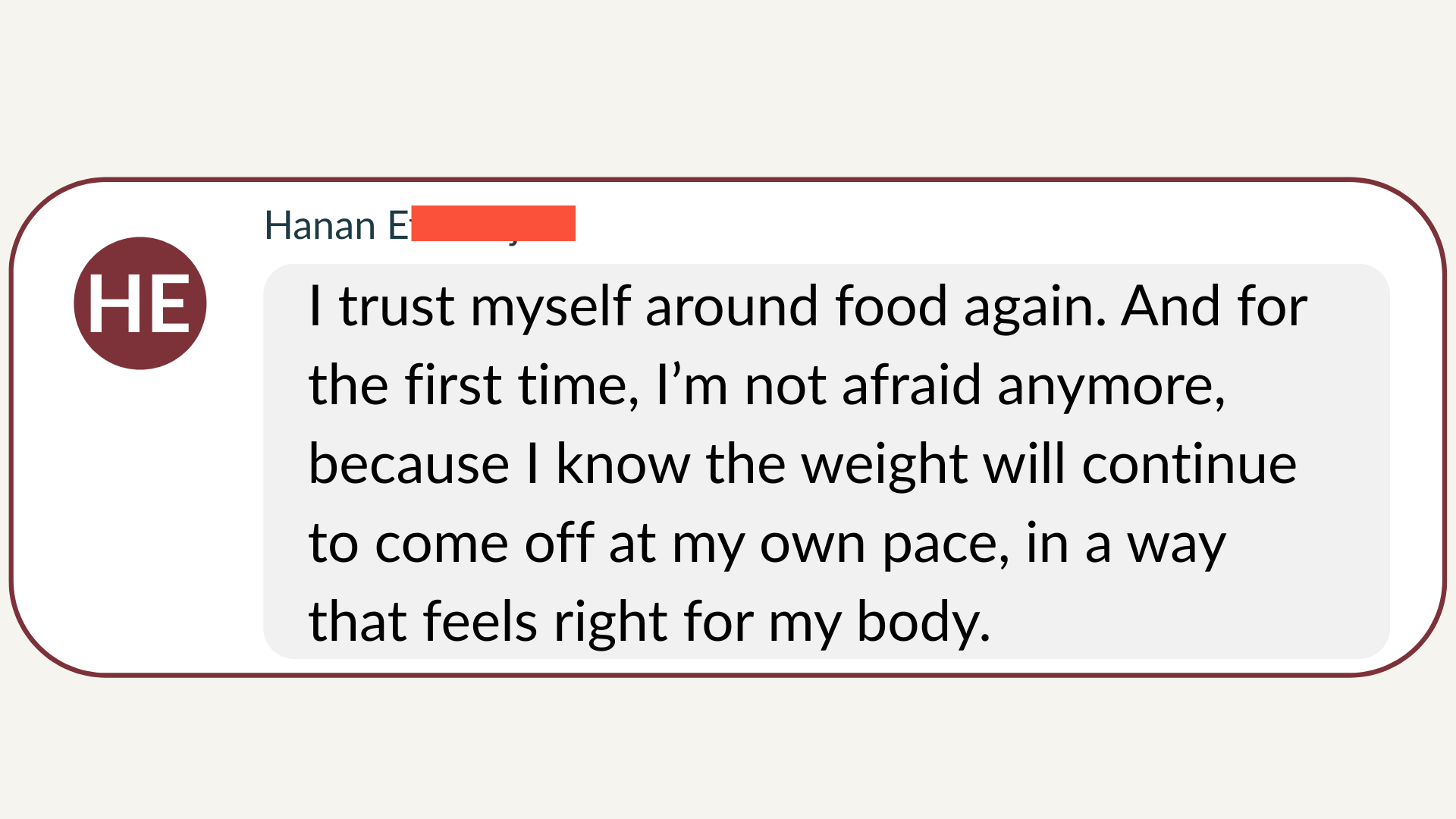Click the word "weight" in the message

click(x=884, y=465)
